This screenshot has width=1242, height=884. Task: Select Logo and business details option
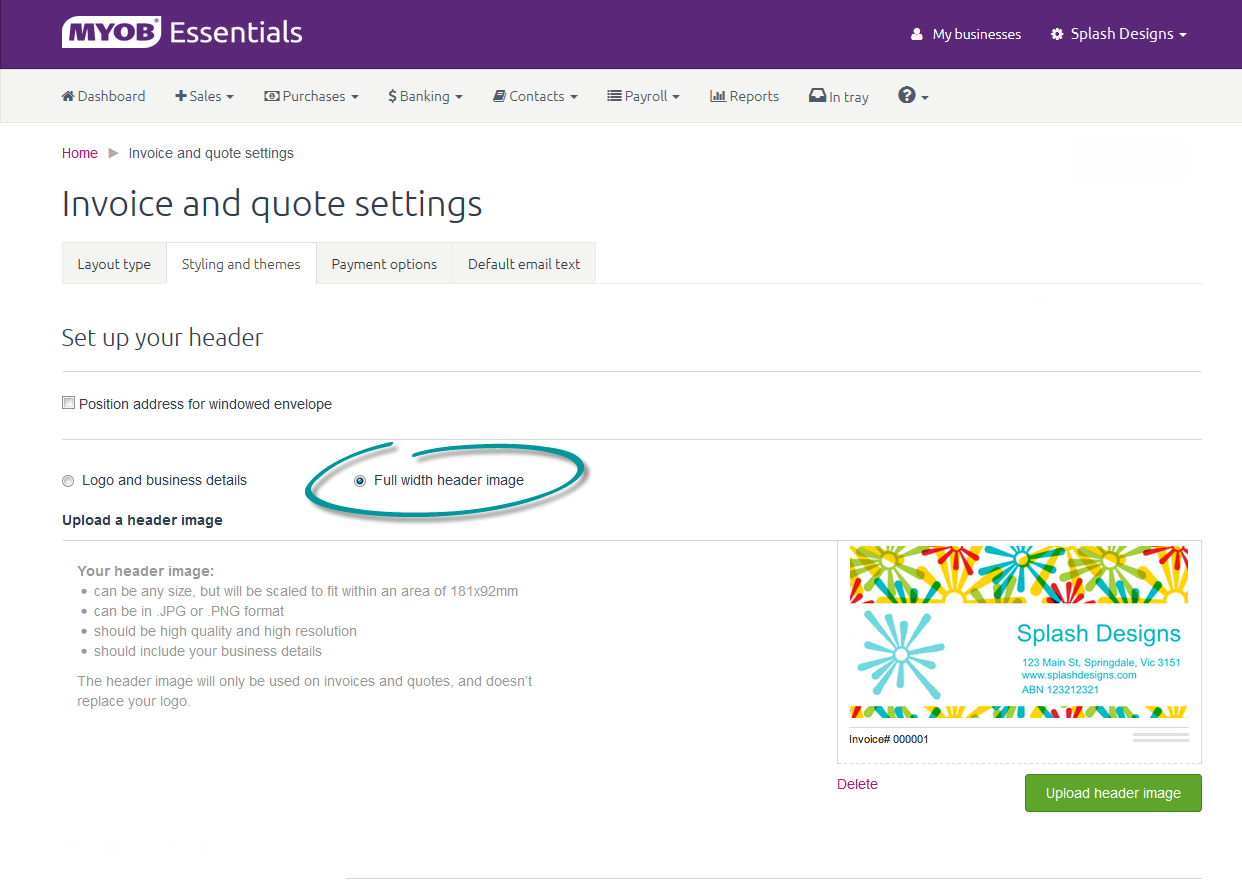(x=68, y=481)
